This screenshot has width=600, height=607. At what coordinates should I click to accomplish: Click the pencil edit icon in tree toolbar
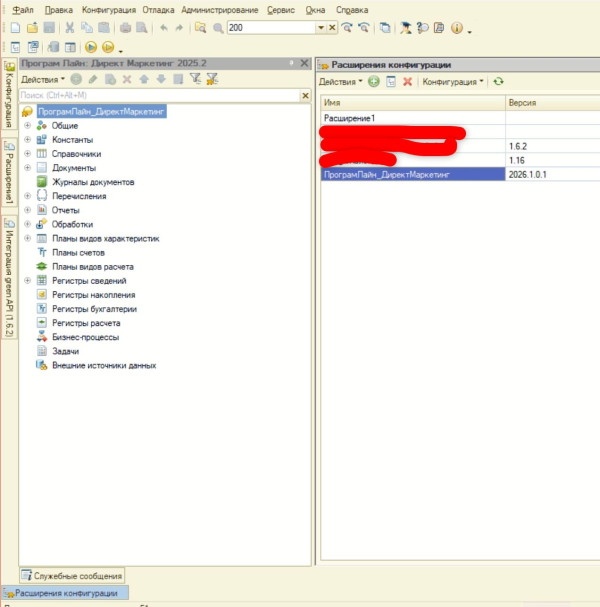93,79
